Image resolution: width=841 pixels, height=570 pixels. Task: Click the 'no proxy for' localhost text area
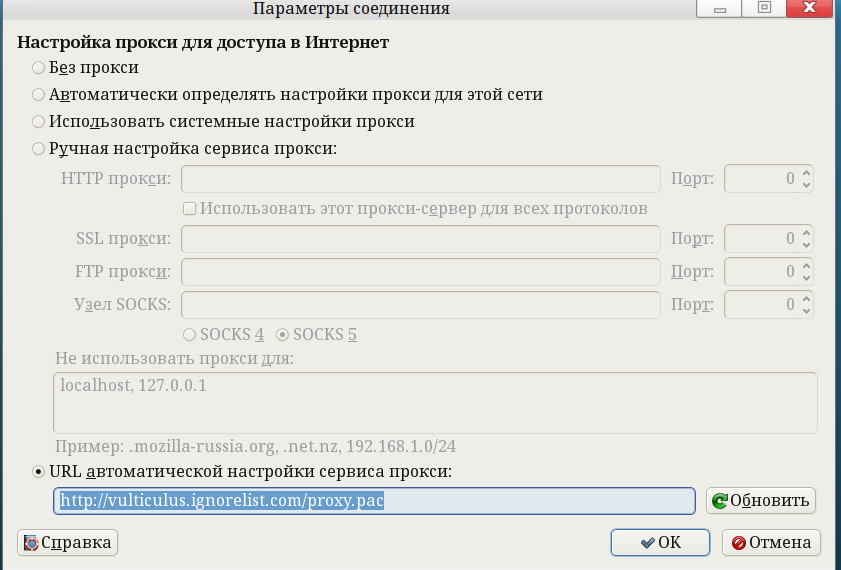(x=435, y=402)
